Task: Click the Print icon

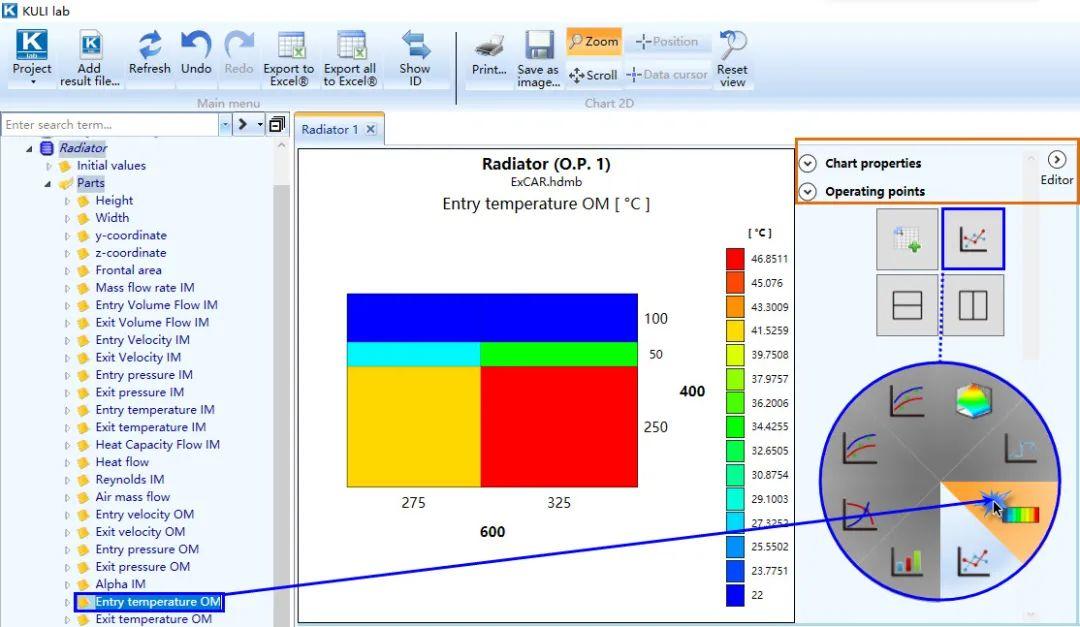Action: (x=489, y=47)
